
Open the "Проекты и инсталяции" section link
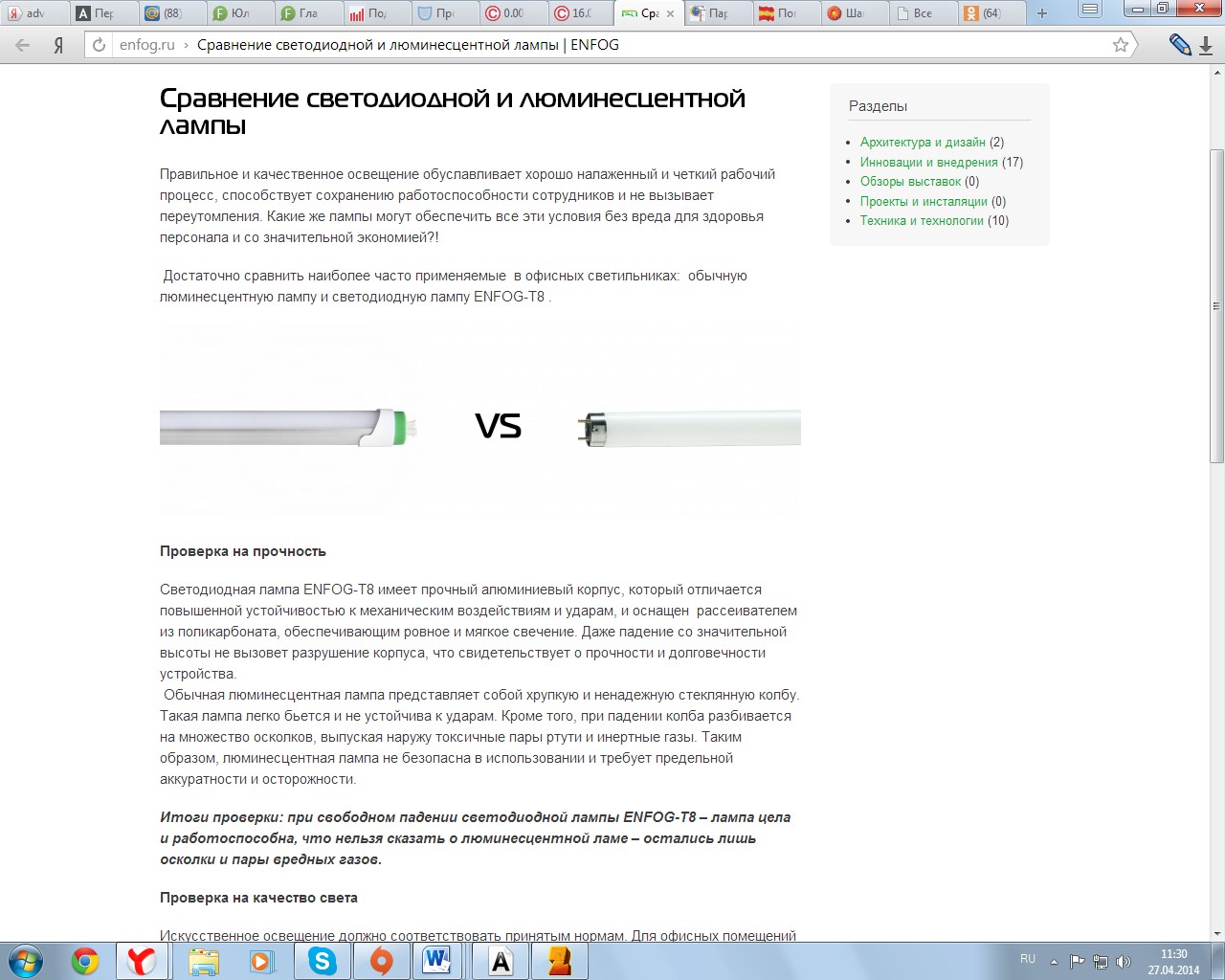point(924,202)
